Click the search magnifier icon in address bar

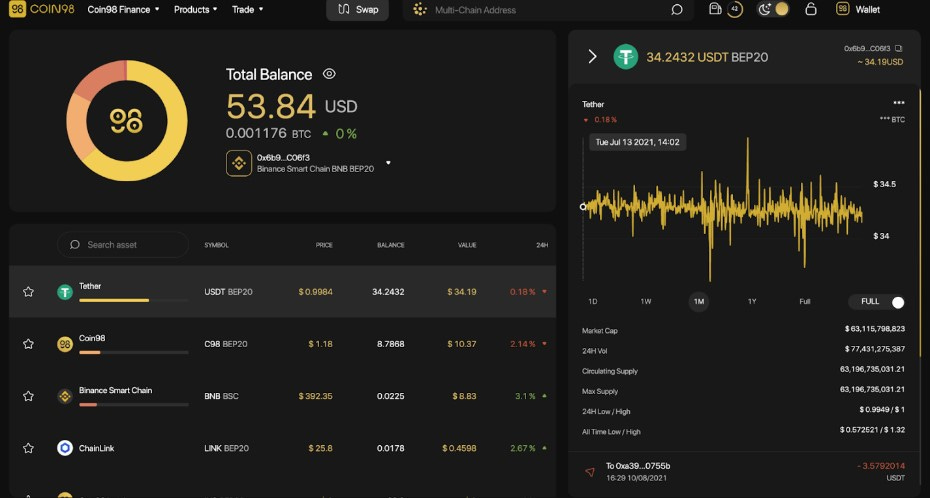[x=677, y=10]
